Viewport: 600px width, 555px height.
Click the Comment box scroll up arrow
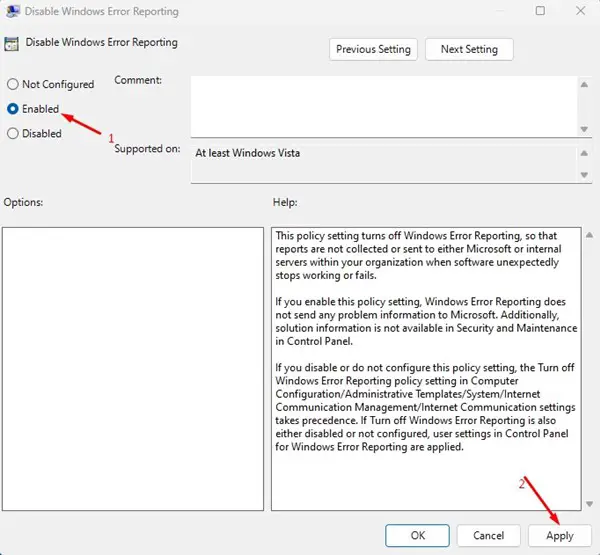tap(584, 85)
